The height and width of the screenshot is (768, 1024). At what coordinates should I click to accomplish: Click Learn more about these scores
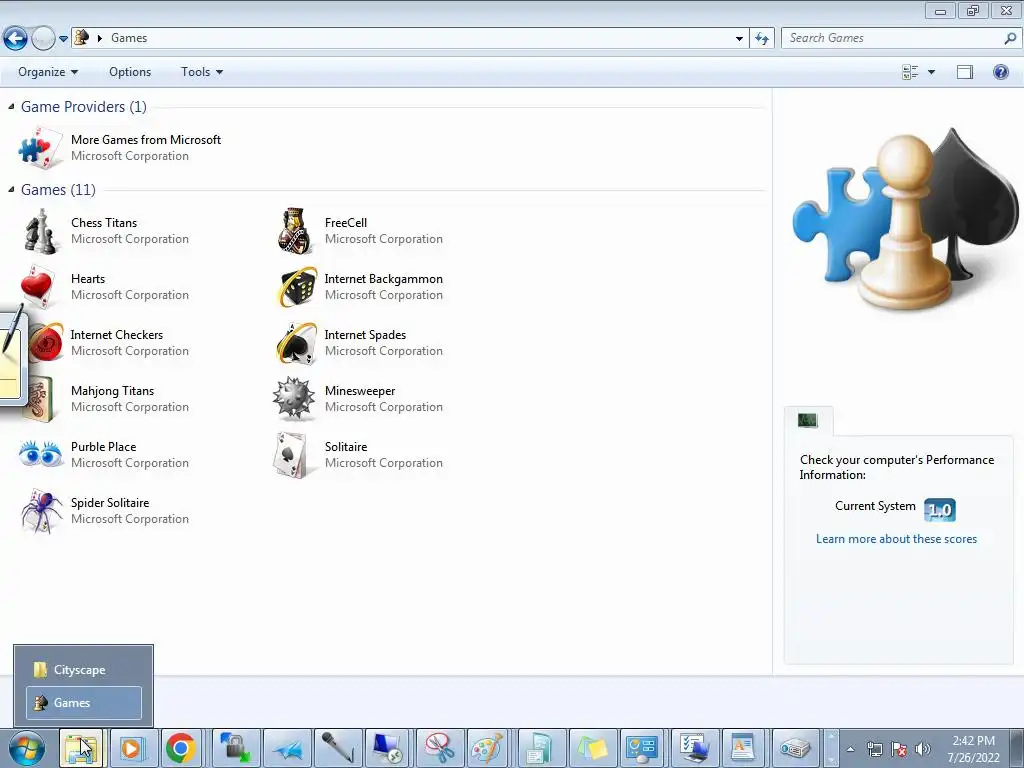[896, 539]
